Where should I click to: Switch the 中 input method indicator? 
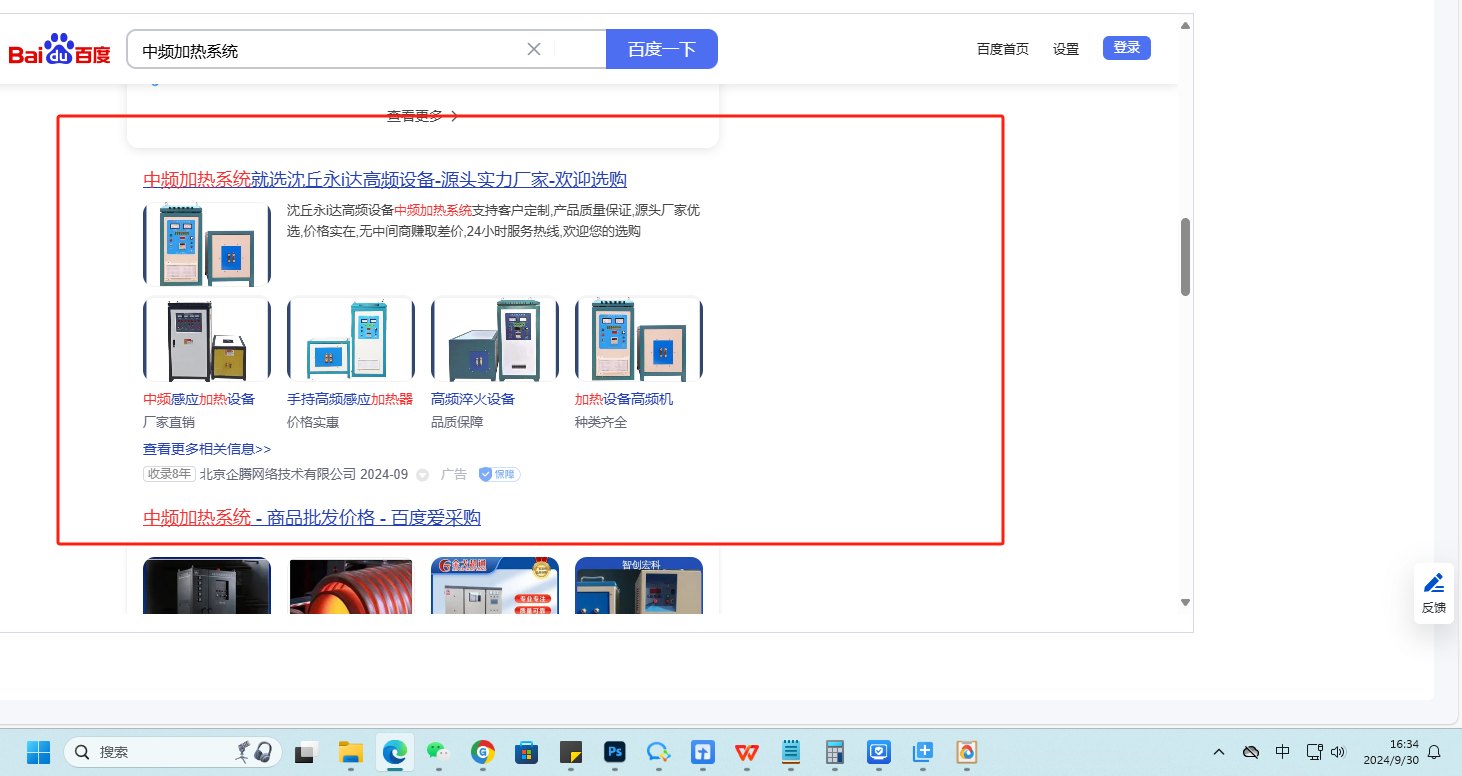click(x=1283, y=752)
